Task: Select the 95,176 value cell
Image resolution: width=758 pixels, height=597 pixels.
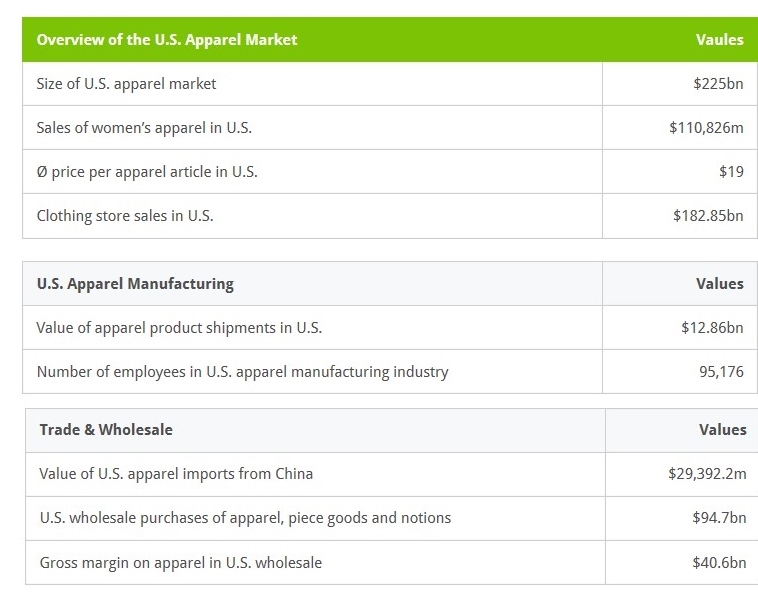Action: click(721, 372)
